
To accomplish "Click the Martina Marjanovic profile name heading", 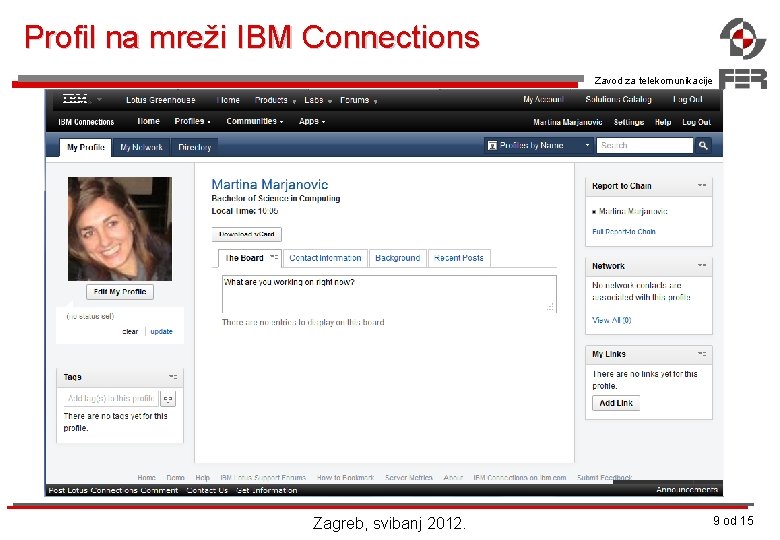I will click(270, 184).
